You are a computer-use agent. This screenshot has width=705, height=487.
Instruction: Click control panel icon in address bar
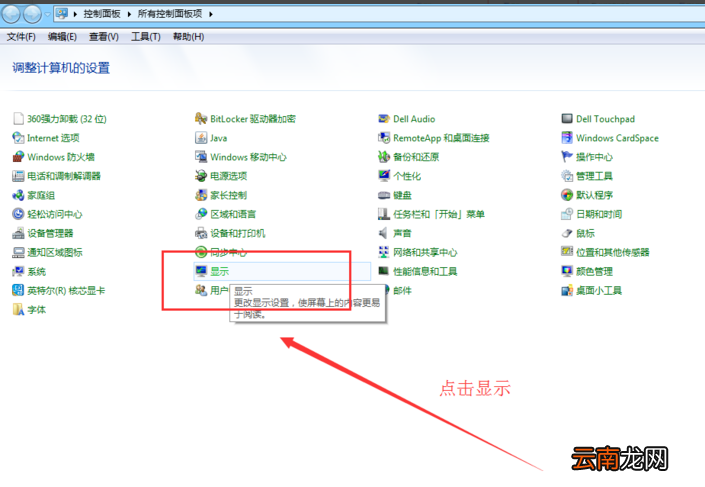tap(62, 14)
